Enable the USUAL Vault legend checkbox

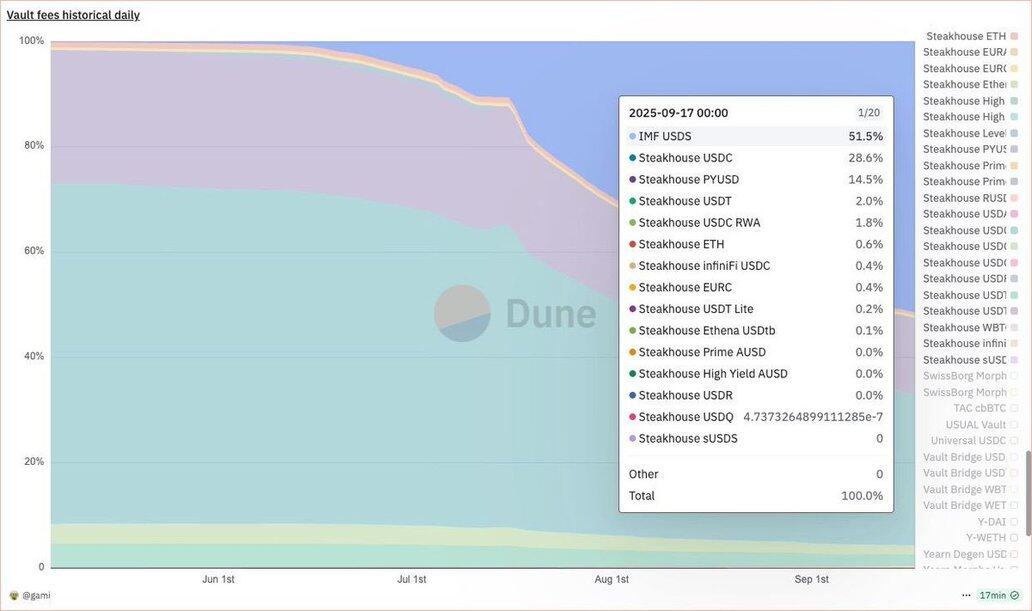[1014, 425]
